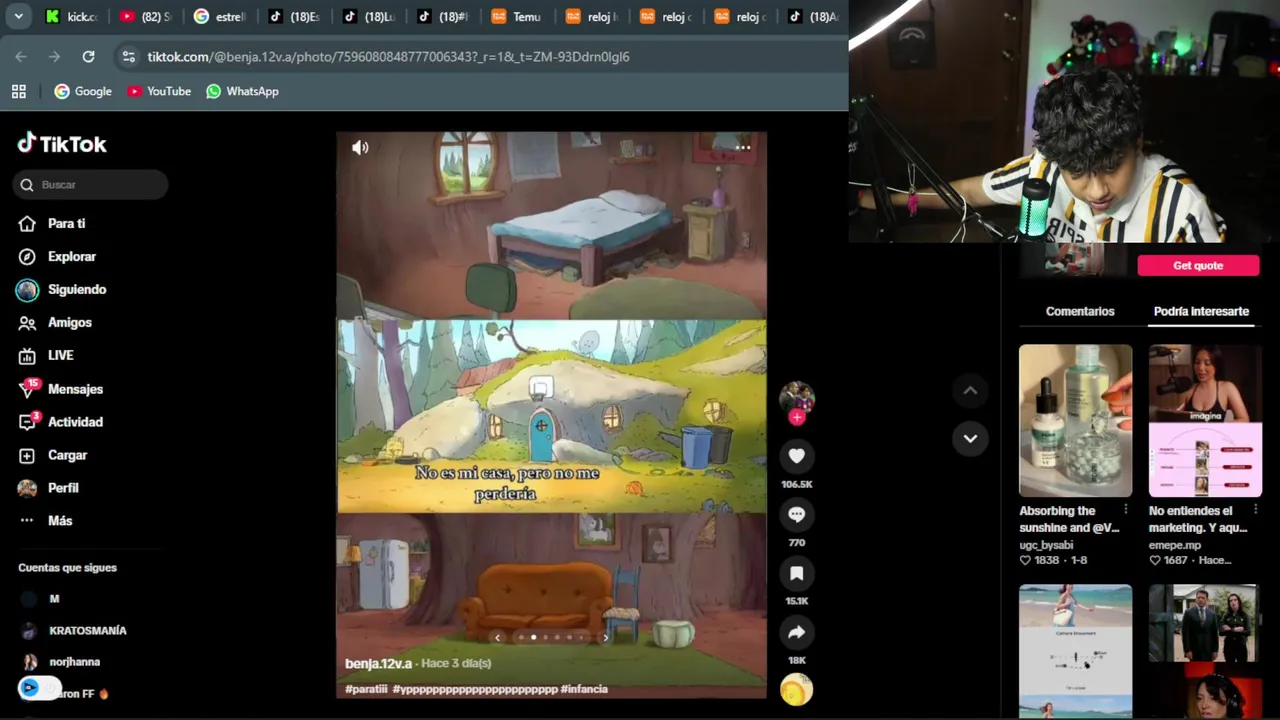
Task: Open followed account KRATOSMANÍA
Action: tap(88, 631)
